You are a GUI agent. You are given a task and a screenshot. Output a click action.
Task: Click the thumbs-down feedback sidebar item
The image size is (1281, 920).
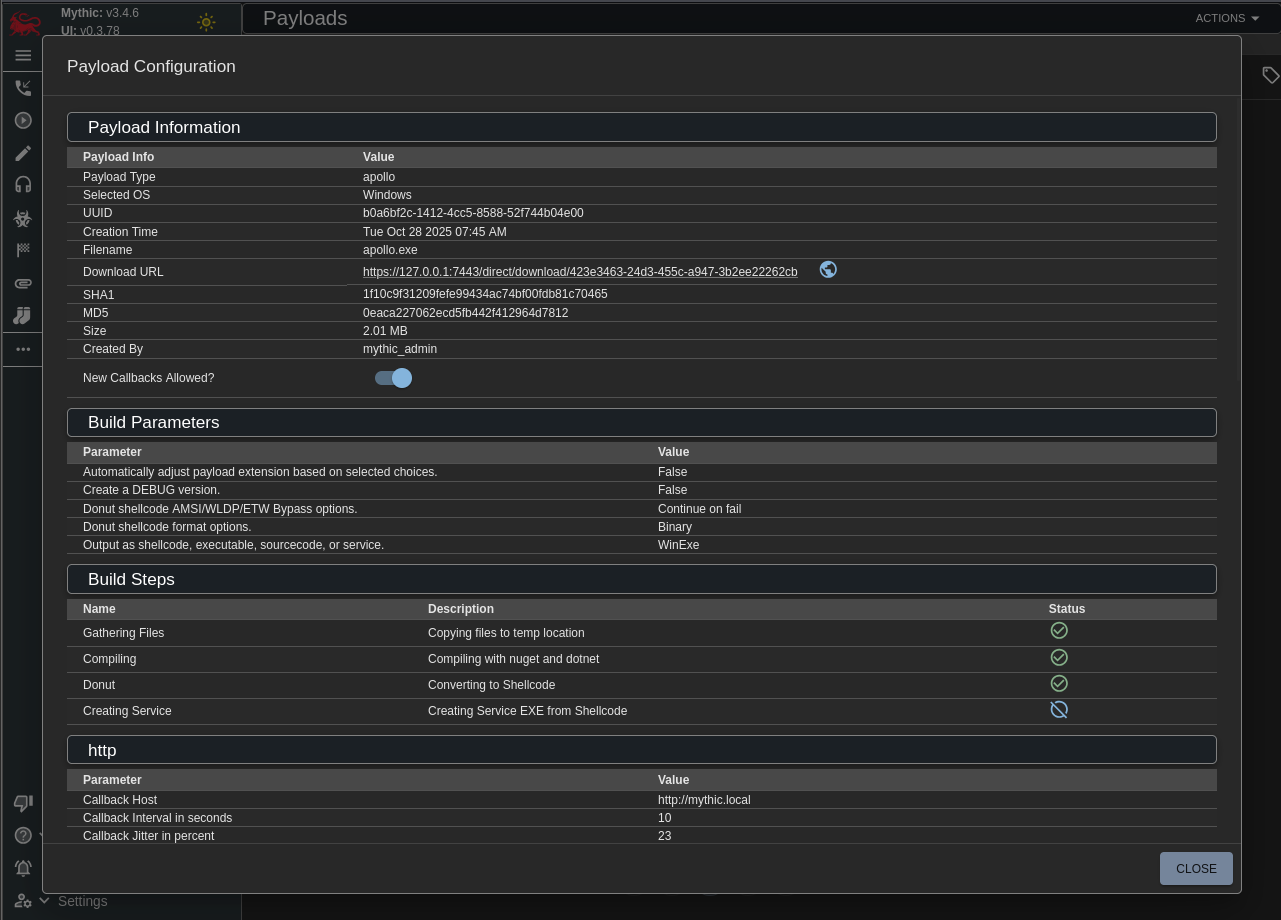pyautogui.click(x=23, y=803)
